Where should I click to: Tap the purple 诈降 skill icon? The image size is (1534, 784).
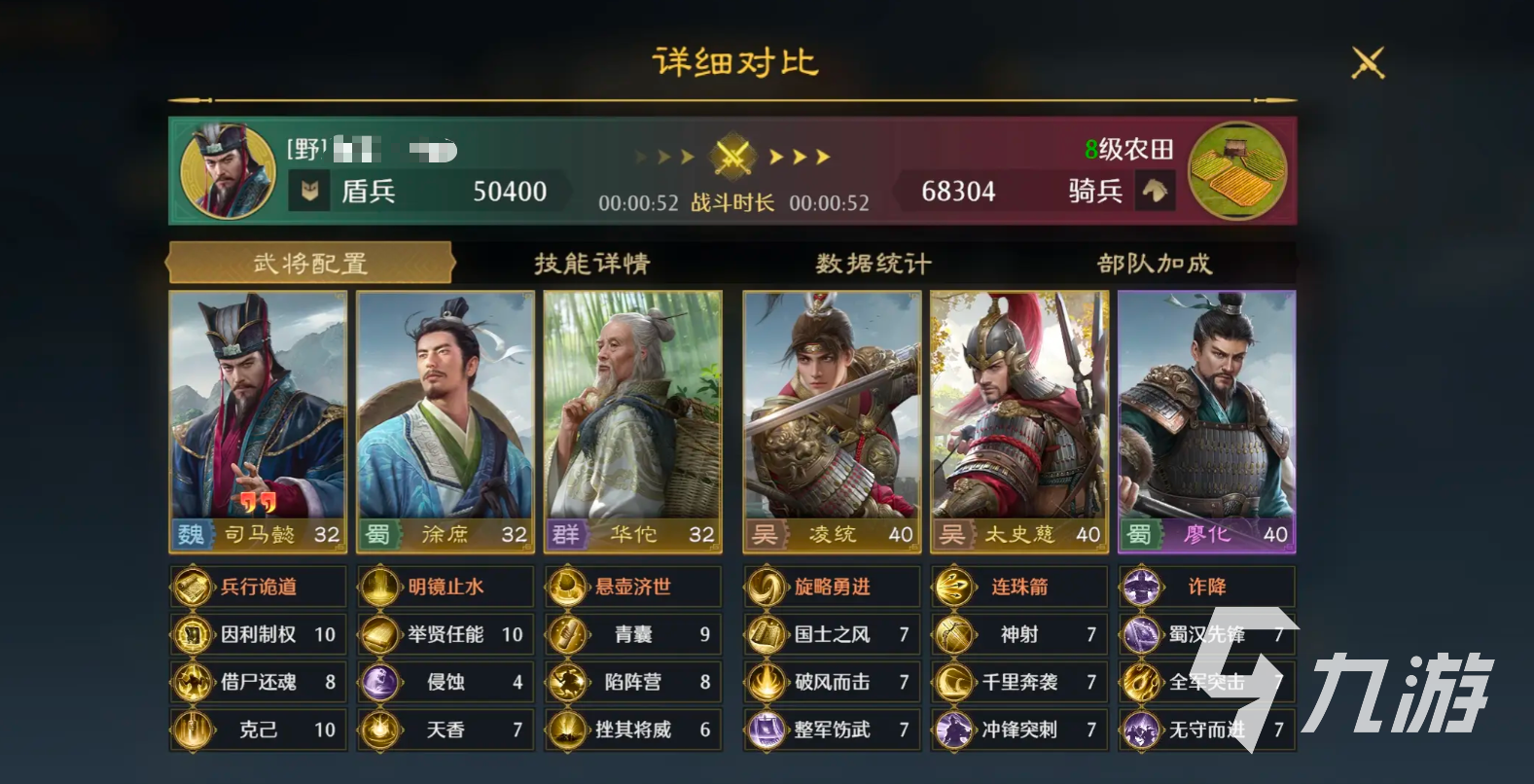[1141, 587]
